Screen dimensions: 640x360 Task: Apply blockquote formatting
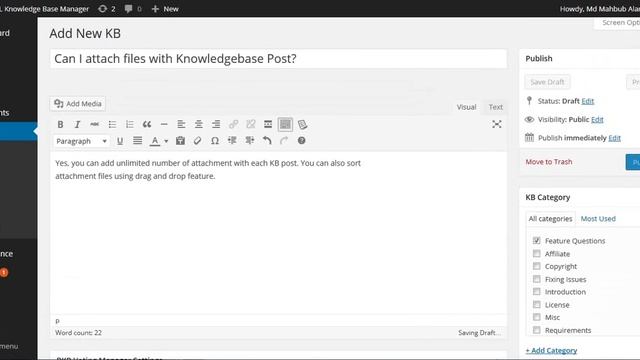147,124
